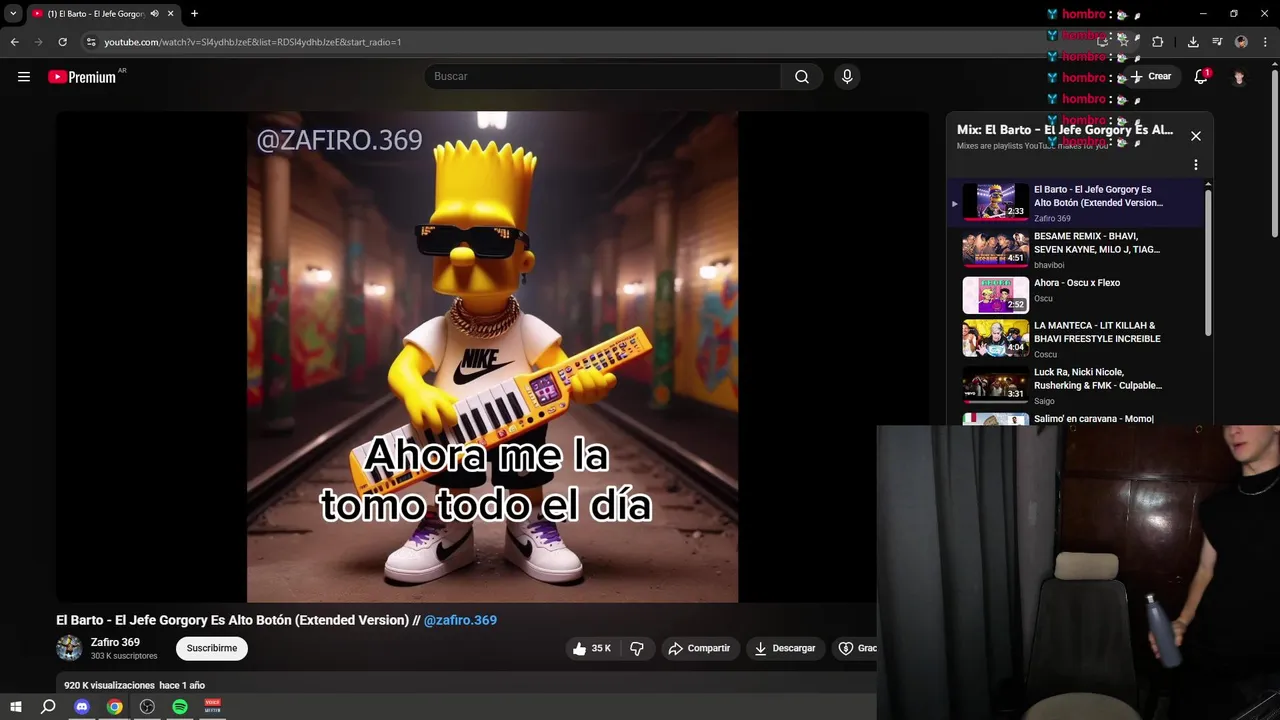
Task: Go back in Chrome
Action: 14,42
